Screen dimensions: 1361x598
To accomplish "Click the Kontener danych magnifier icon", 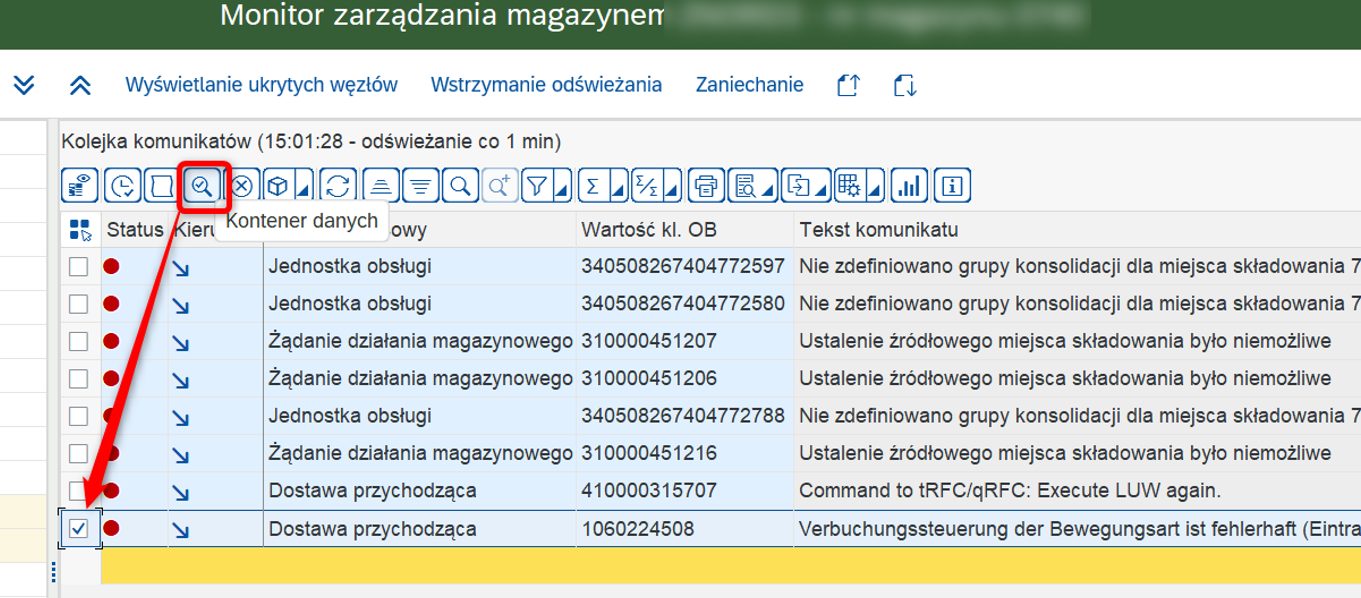I will pyautogui.click(x=203, y=186).
